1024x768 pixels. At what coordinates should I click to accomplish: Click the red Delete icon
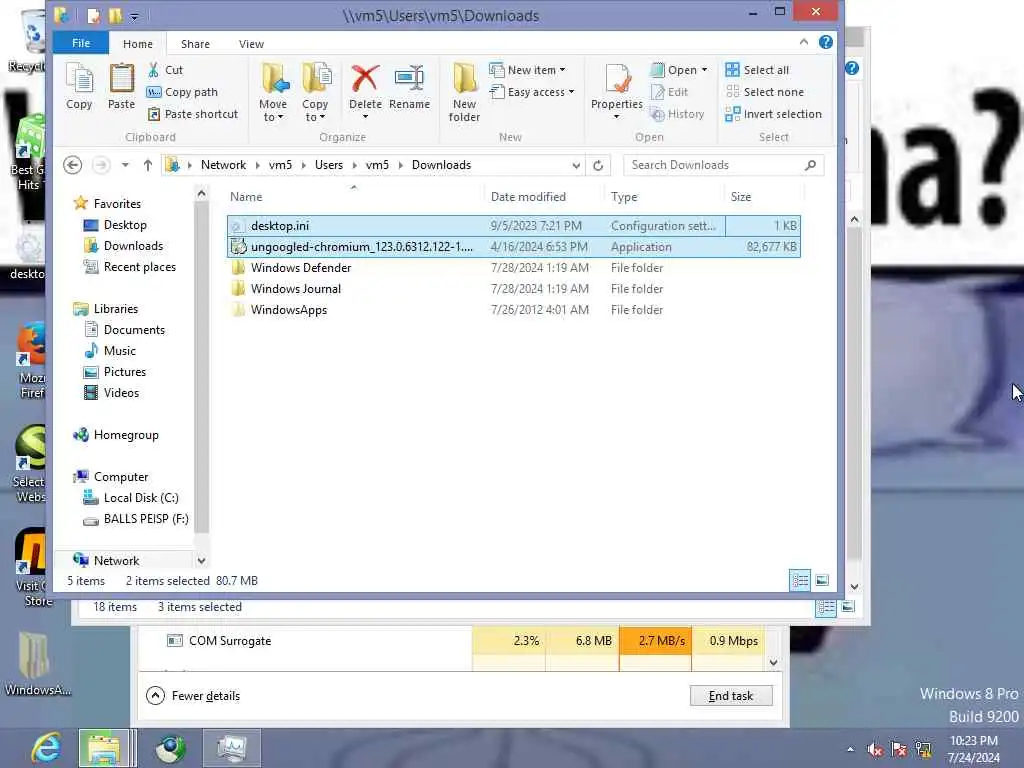tap(365, 79)
